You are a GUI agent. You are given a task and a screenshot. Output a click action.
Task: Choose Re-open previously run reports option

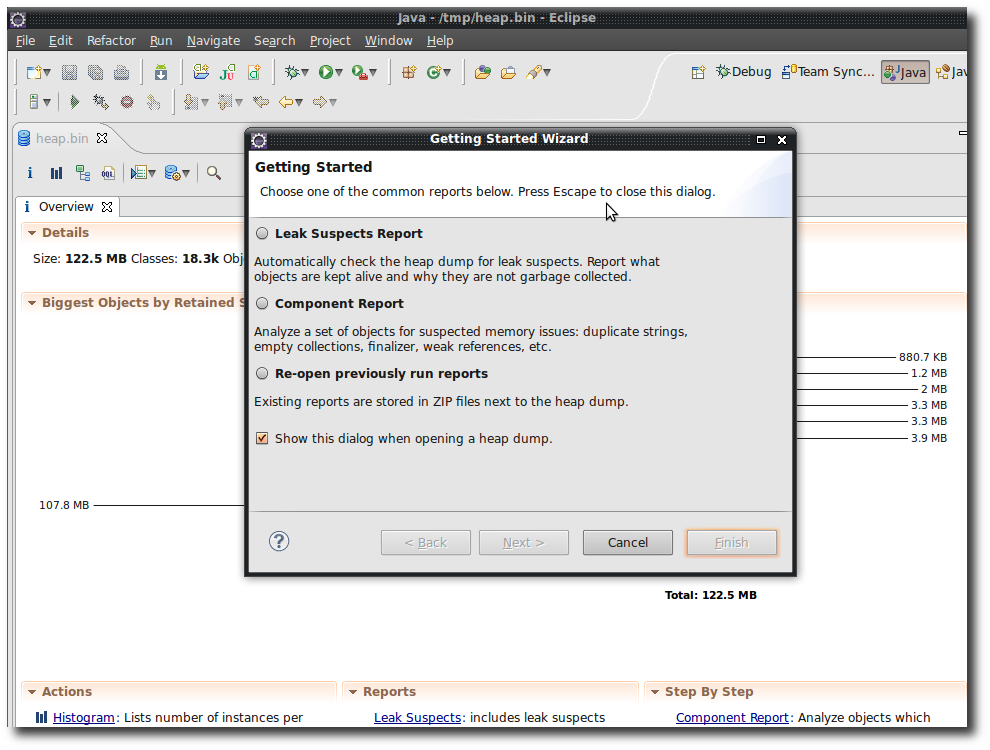click(x=263, y=373)
